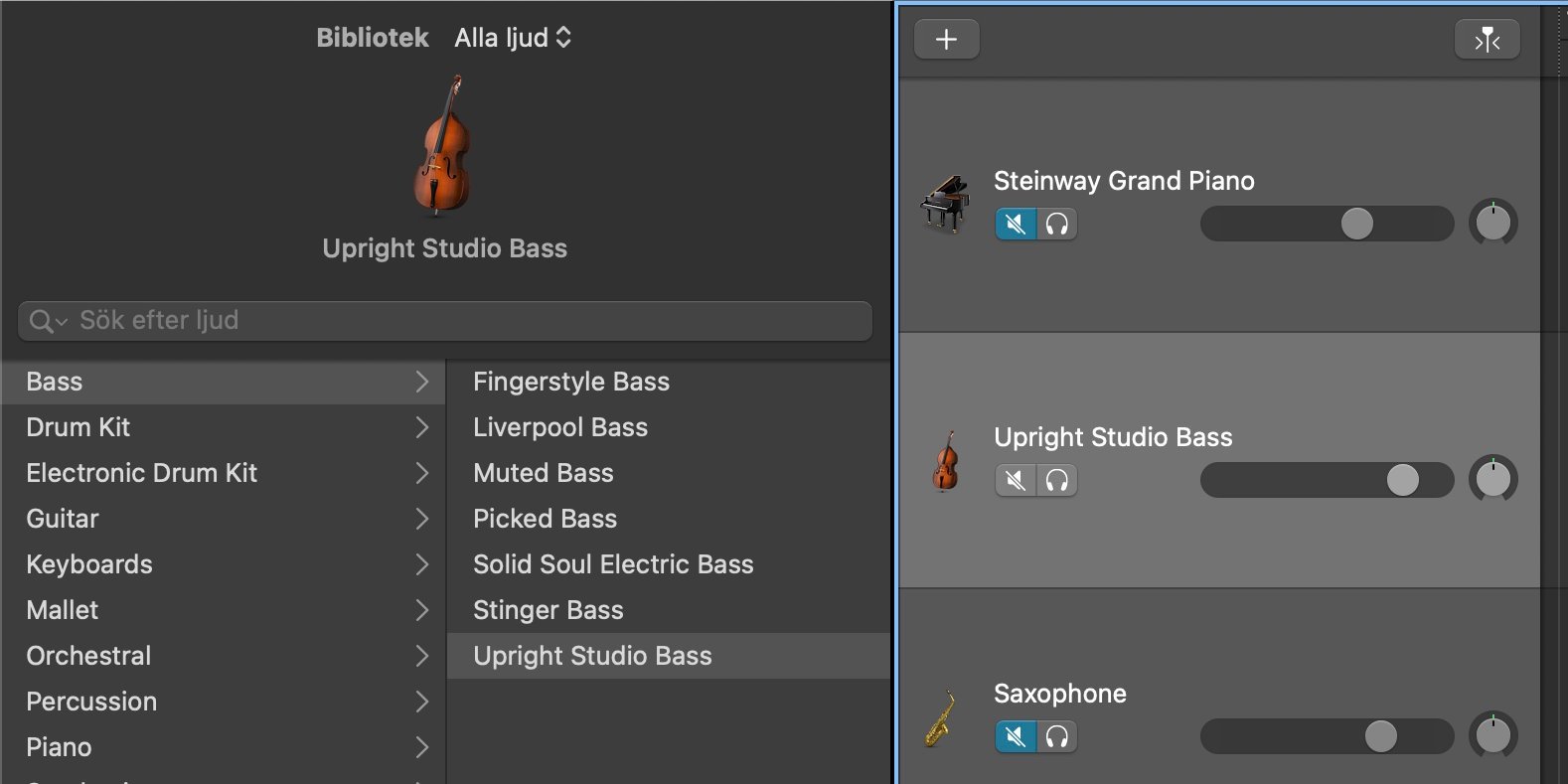This screenshot has width=1568, height=784.
Task: Solo the Saxophone track with headphones
Action: point(1057,737)
